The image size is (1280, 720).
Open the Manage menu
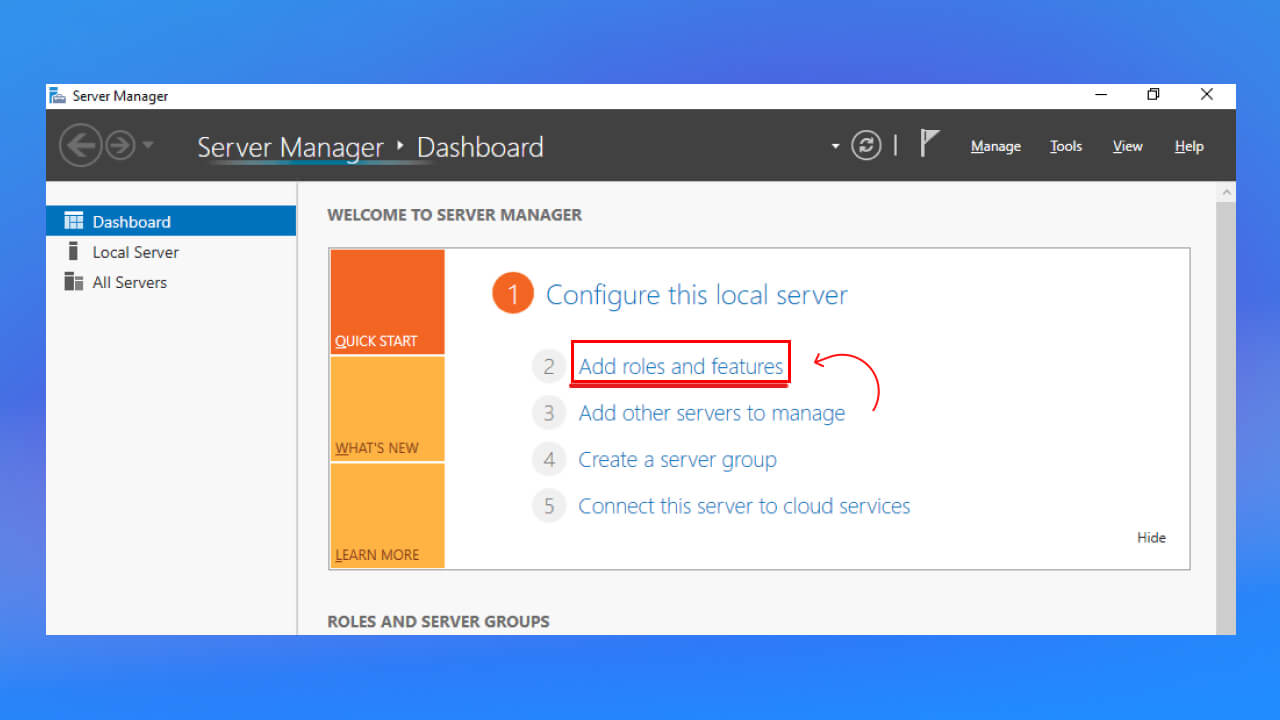click(x=996, y=146)
